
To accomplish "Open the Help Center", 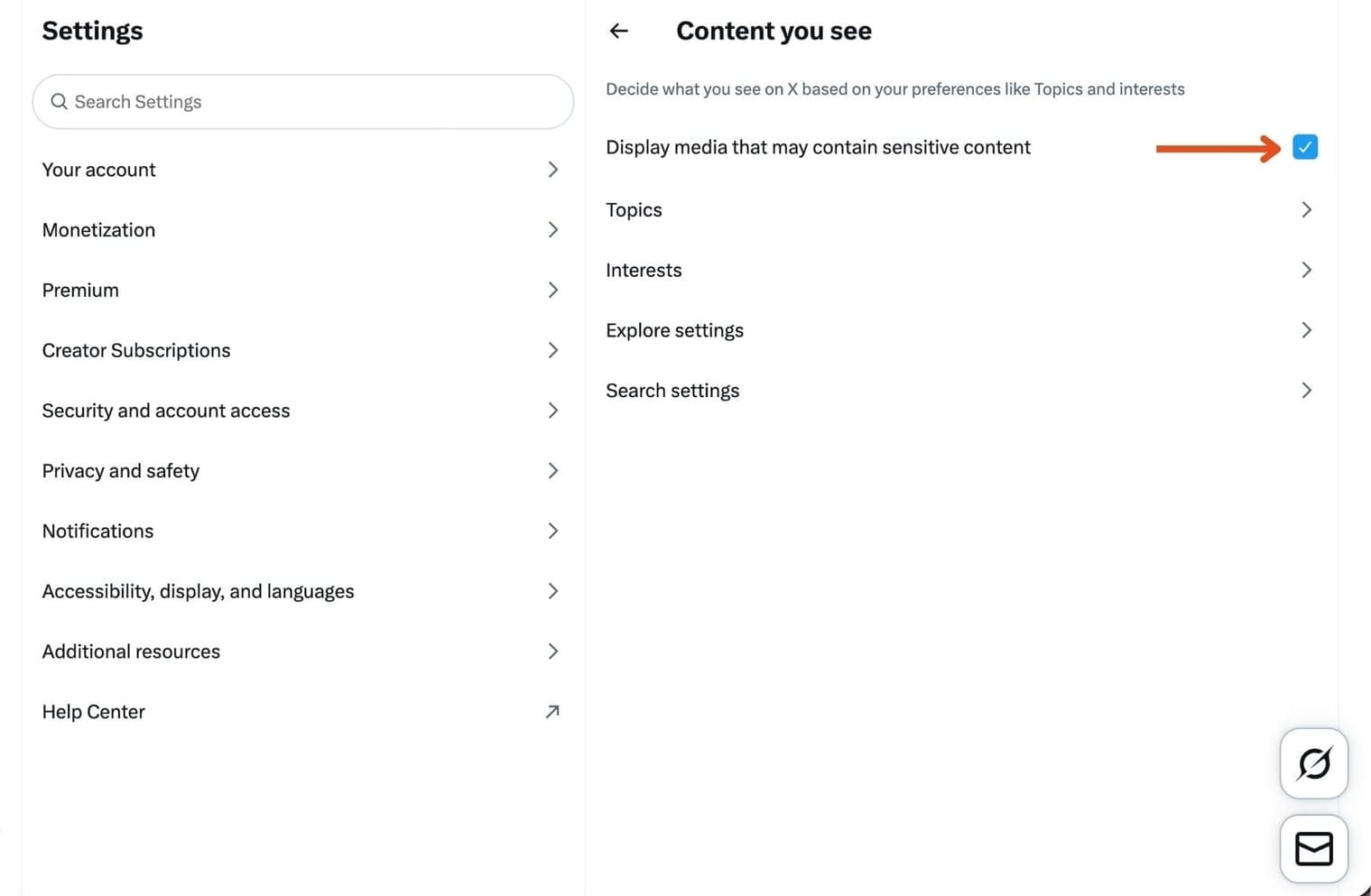I will 93,712.
